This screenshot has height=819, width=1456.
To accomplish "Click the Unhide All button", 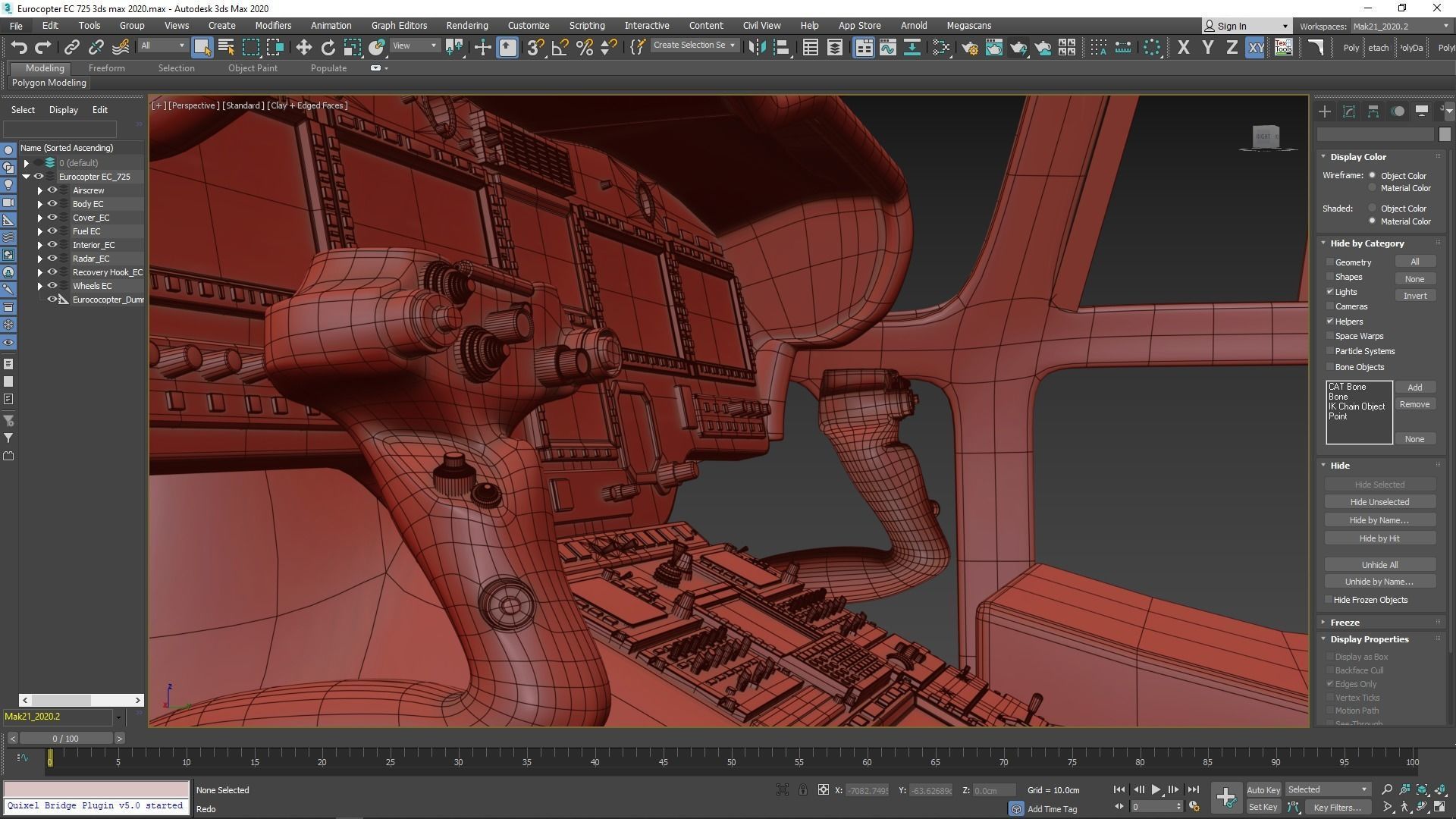I will tap(1379, 564).
